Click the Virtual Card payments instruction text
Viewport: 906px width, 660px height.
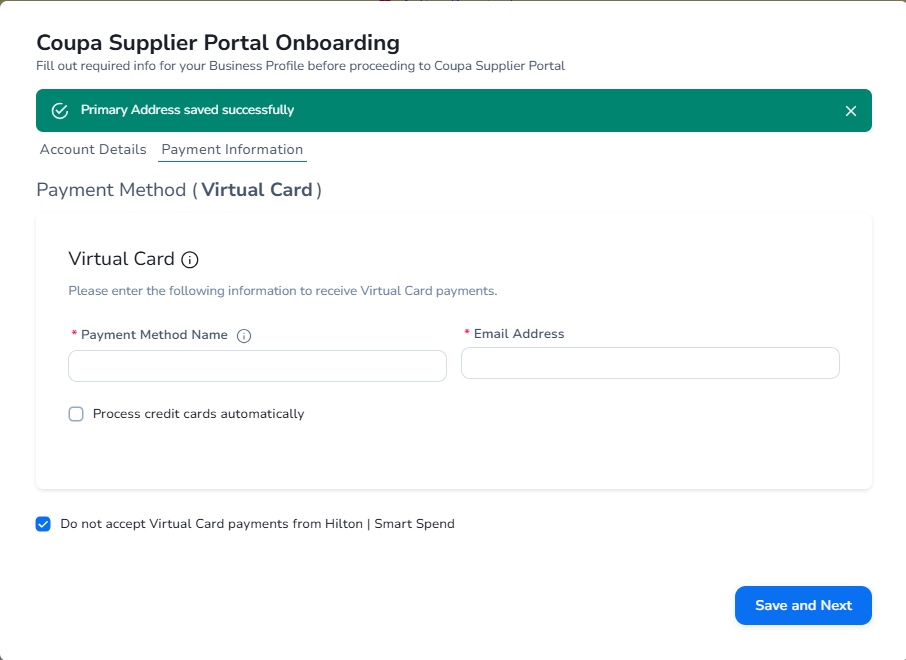[x=282, y=291]
